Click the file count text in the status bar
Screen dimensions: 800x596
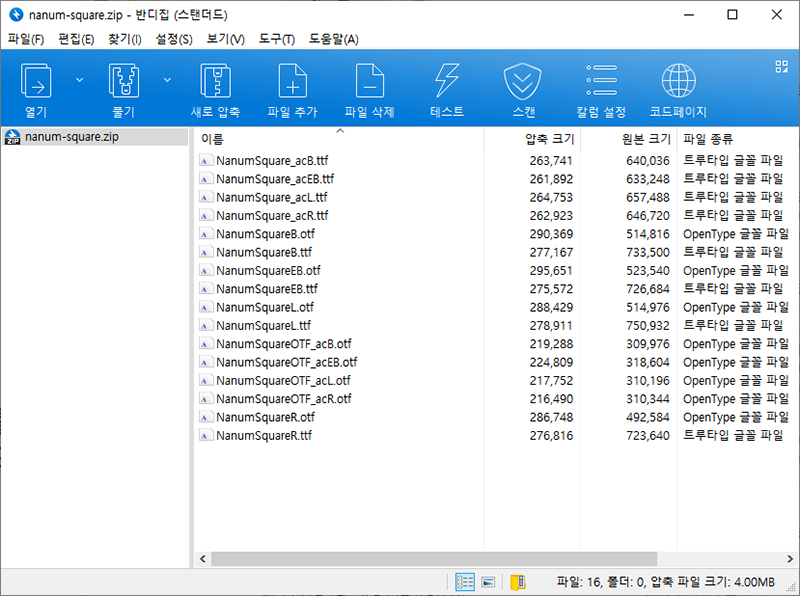pyautogui.click(x=579, y=582)
